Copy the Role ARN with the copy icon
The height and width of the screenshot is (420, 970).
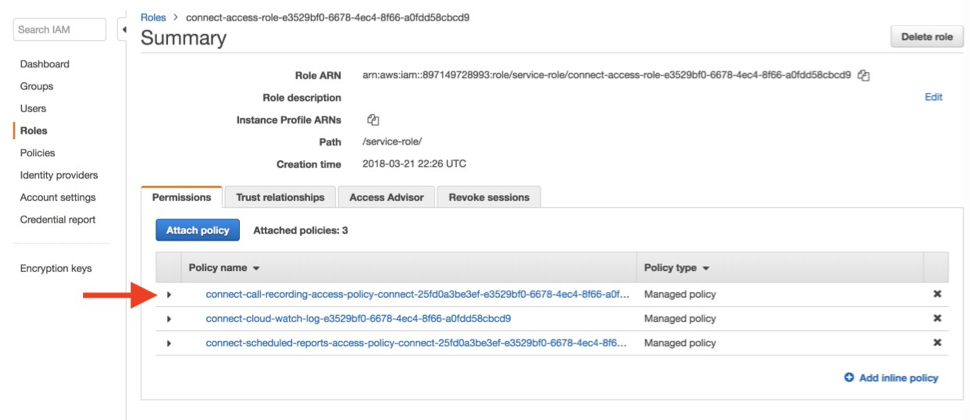pyautogui.click(x=864, y=76)
